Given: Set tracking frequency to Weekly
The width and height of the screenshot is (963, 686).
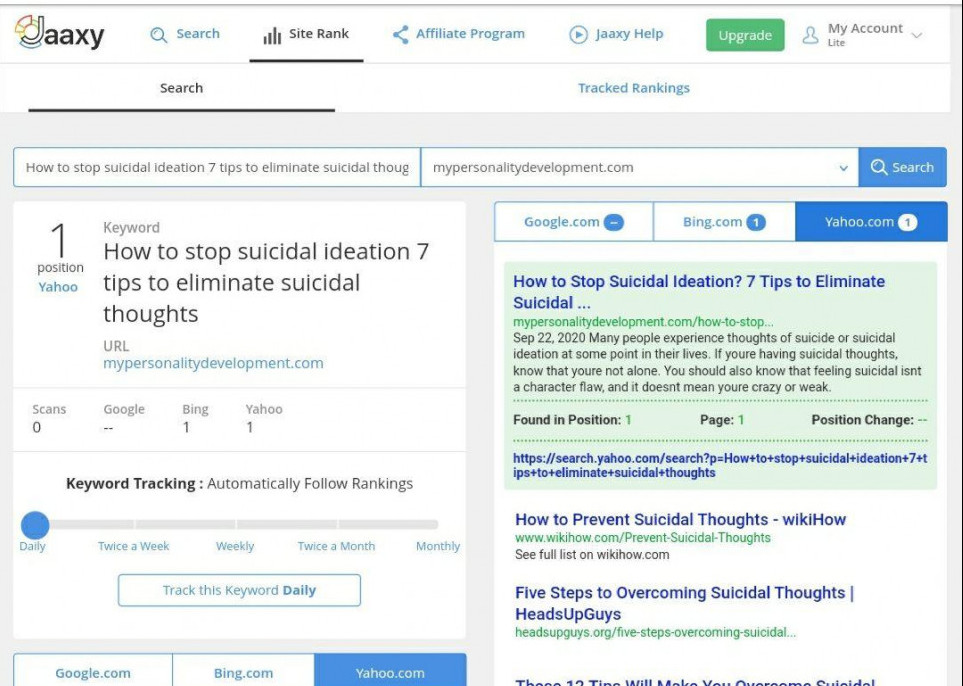Looking at the screenshot, I should (235, 546).
